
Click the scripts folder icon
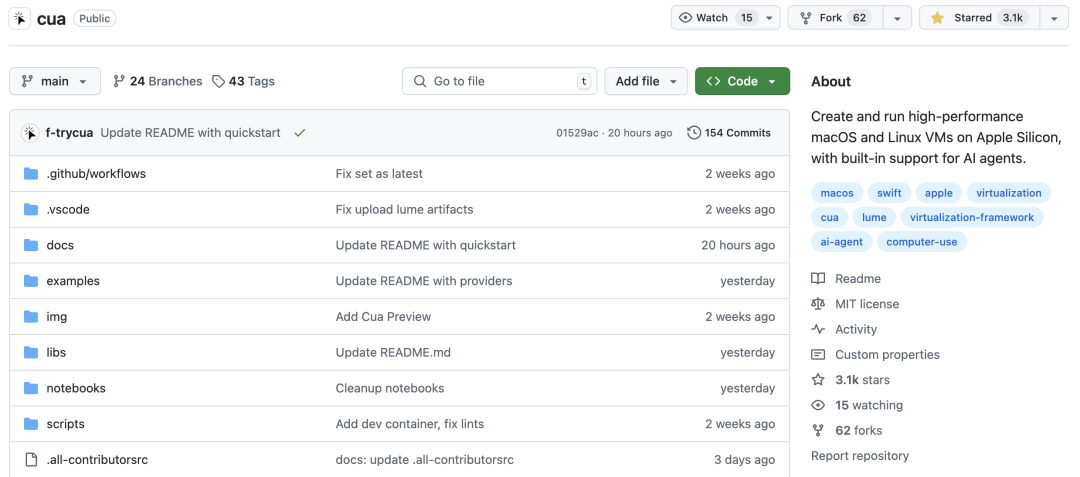coord(30,424)
